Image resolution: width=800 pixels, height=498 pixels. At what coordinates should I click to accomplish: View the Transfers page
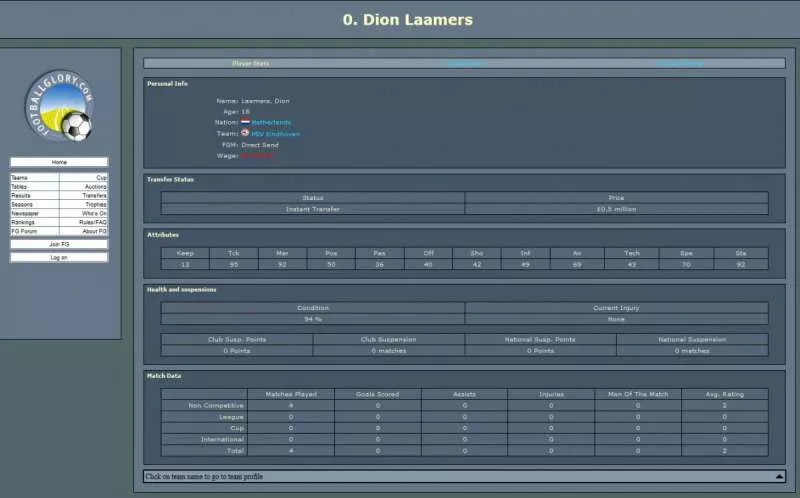[94, 195]
